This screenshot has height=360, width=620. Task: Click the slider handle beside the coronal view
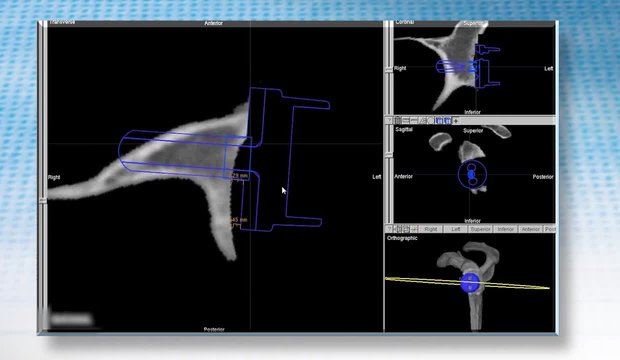[389, 69]
